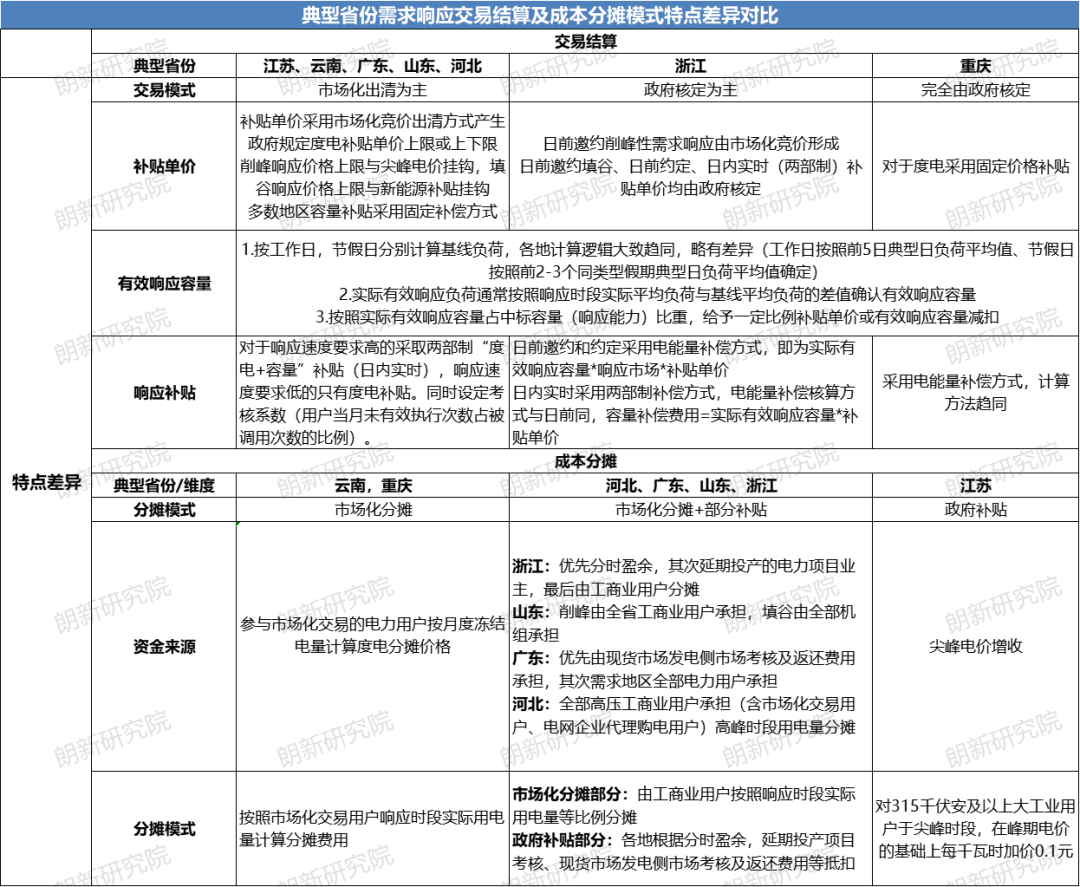The width and height of the screenshot is (1080, 887).
Task: Select the 市场化分摊+部分补贴 cell
Action: 690,509
